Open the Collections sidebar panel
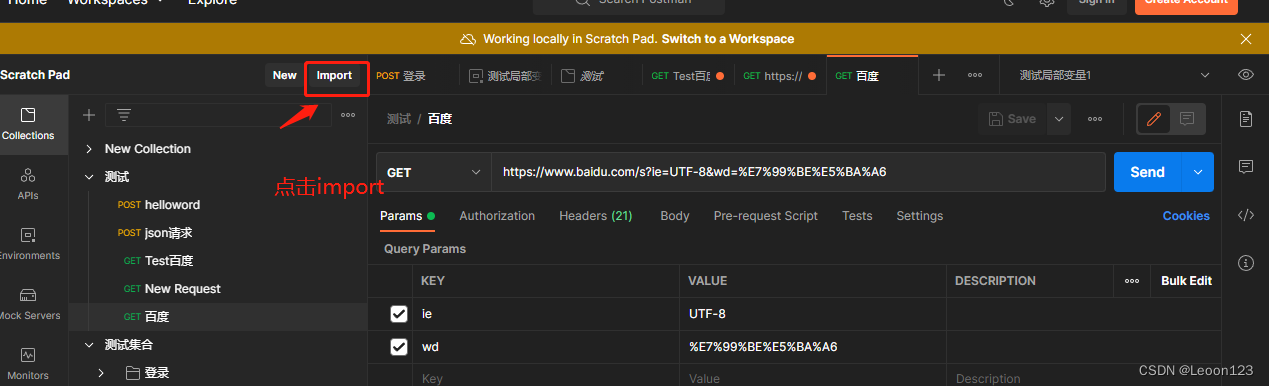Screen dimensions: 1269x386 click(x=28, y=123)
